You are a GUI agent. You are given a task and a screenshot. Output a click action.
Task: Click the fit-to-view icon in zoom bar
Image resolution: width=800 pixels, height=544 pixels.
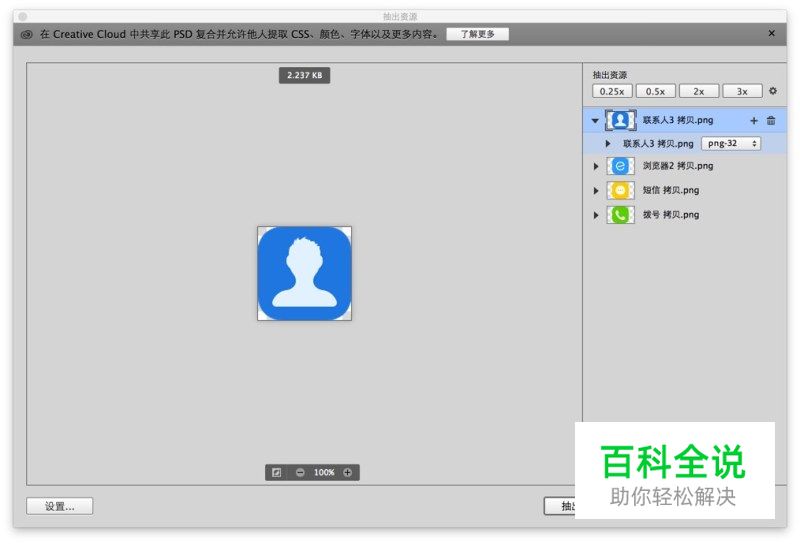click(x=277, y=473)
